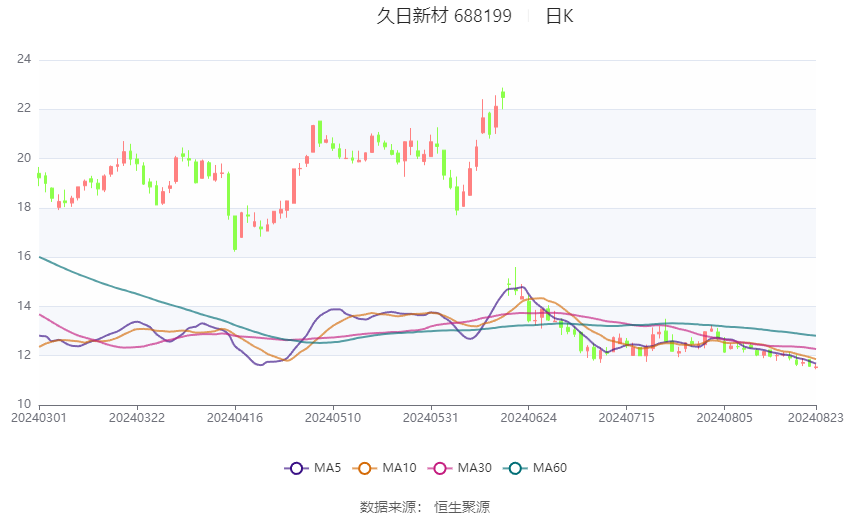The image size is (850, 517).
Task: Pick the 20240624 date on the x-axis
Action: point(529,417)
